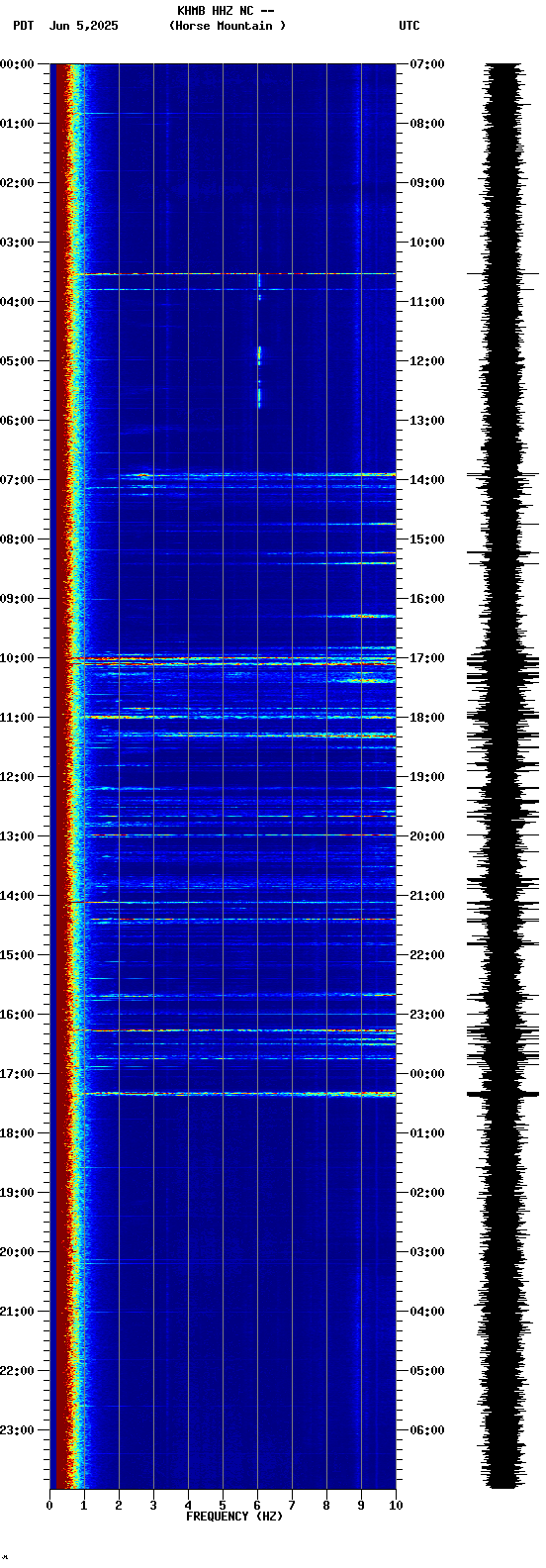Viewport: 546px width, 1568px height.
Task: Click the bright broadband event near 17:20 PDT
Action: coord(239,1094)
